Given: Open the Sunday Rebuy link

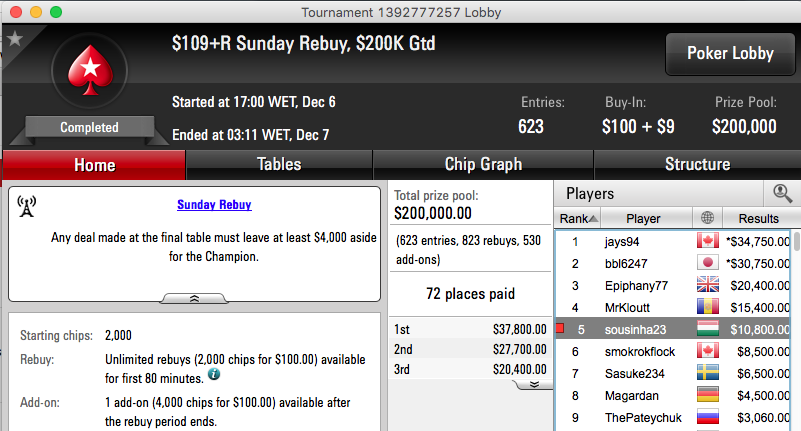Looking at the screenshot, I should click(x=214, y=205).
